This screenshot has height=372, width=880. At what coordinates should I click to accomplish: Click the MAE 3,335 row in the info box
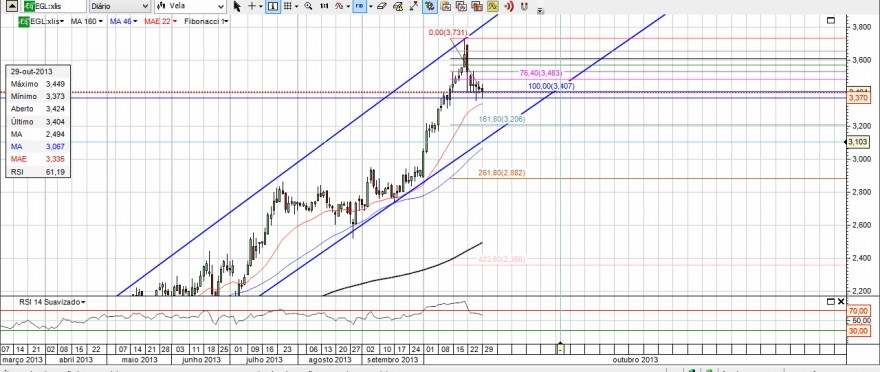click(38, 159)
